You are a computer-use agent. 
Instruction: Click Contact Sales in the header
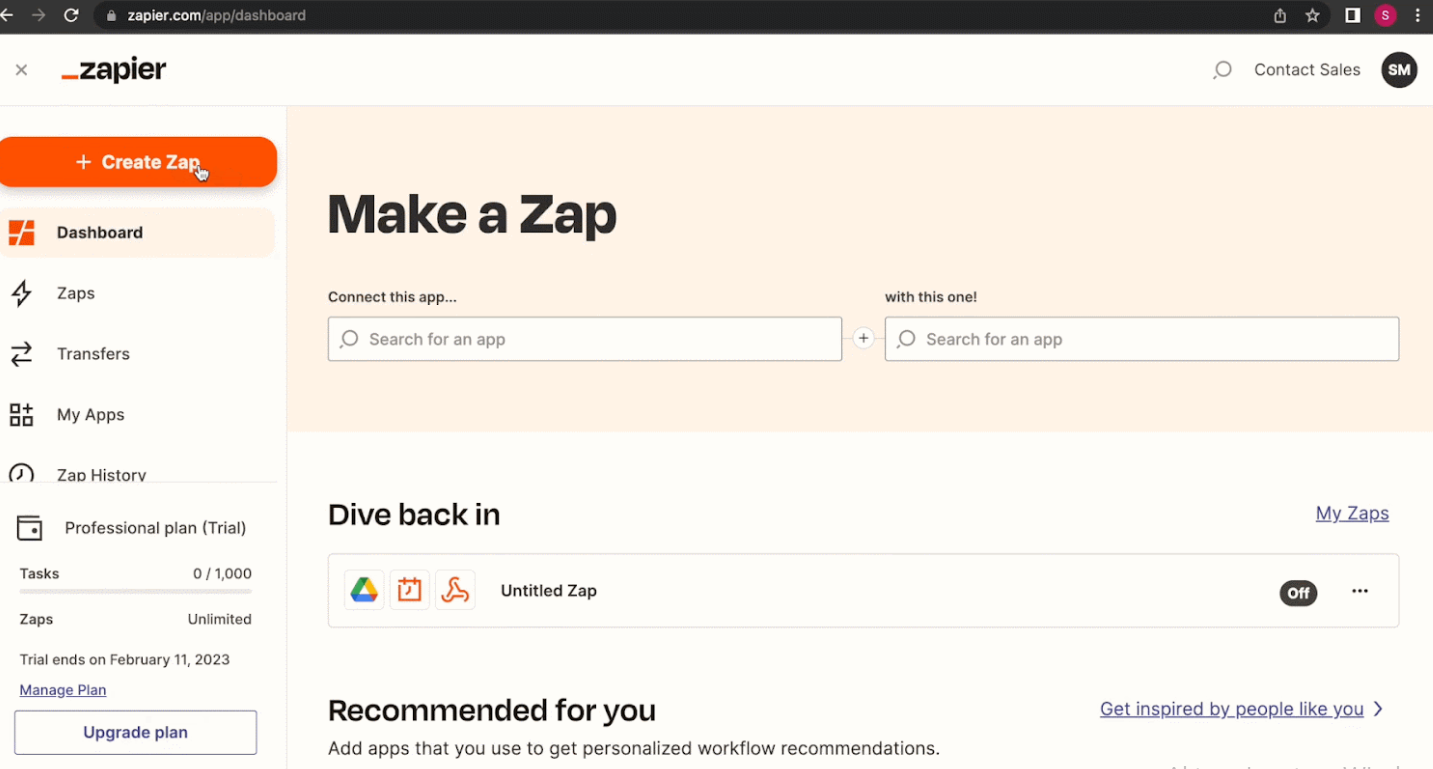pyautogui.click(x=1306, y=69)
